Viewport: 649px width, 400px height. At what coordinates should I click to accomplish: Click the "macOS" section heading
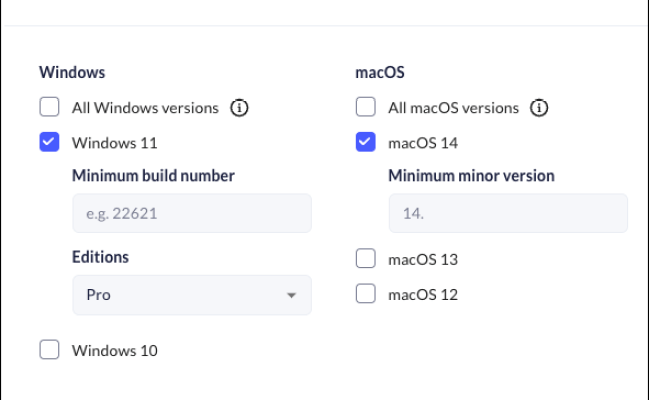click(x=379, y=72)
